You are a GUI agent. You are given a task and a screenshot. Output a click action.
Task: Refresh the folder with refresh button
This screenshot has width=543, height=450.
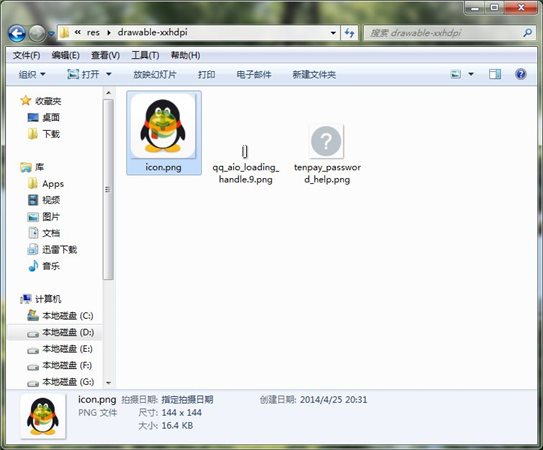coord(349,33)
